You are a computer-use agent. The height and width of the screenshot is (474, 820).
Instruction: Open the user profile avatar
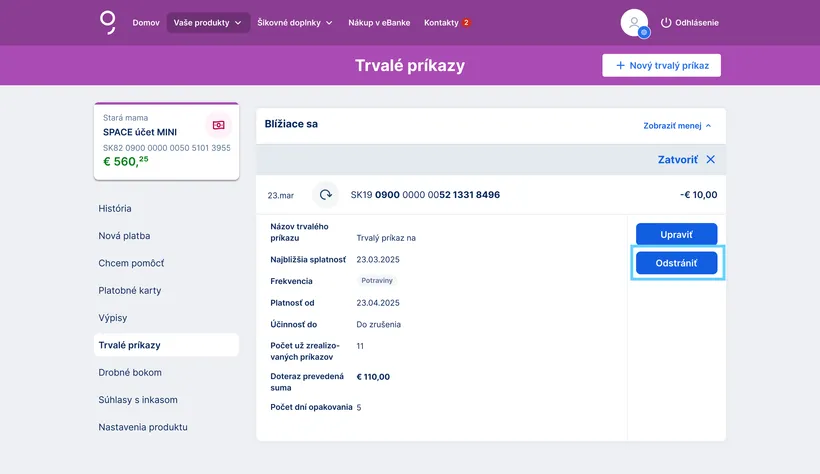tap(634, 22)
